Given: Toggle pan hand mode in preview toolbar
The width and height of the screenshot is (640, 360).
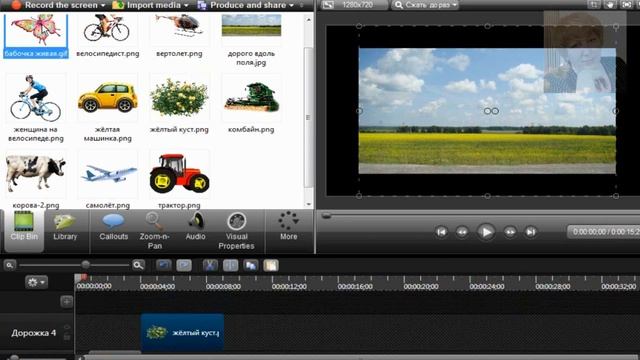Looking at the screenshot, I should tap(610, 5).
